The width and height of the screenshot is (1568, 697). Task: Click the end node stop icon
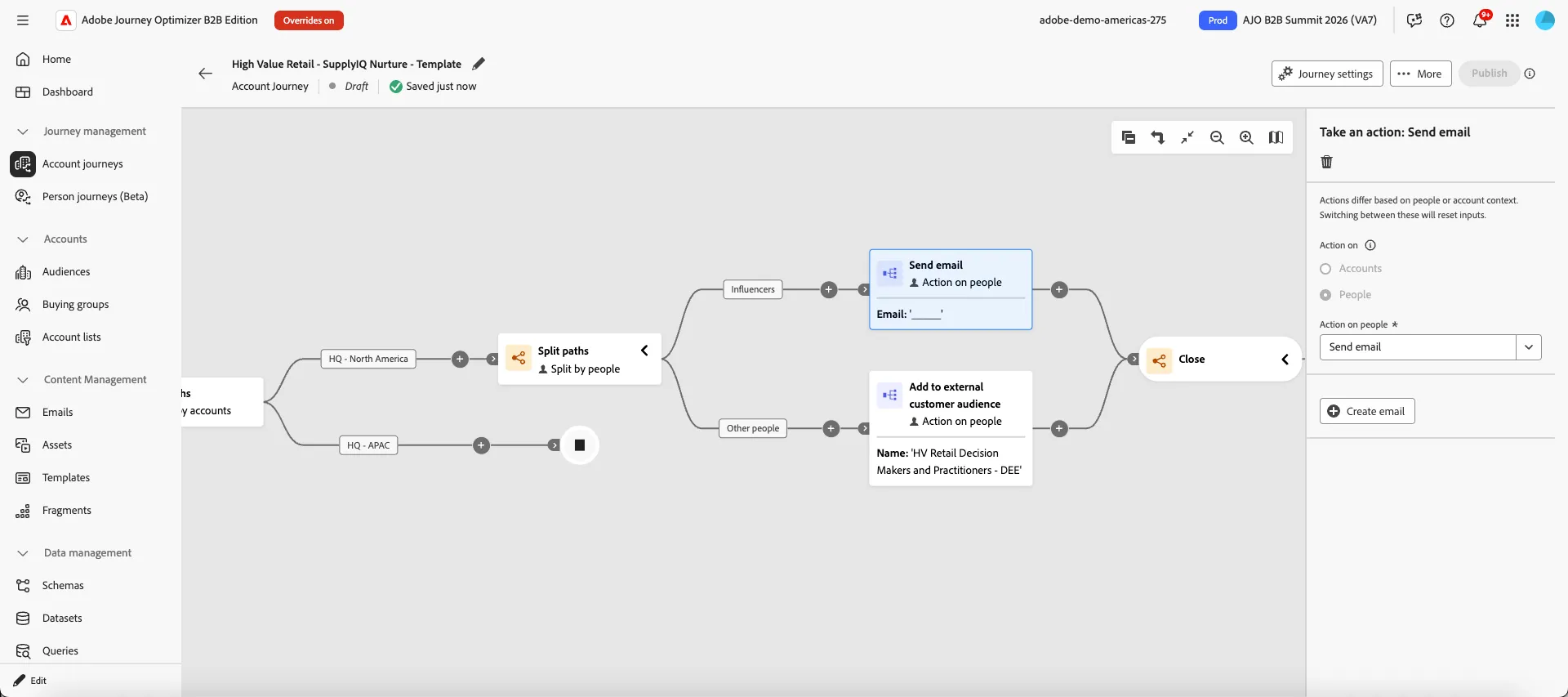click(580, 445)
